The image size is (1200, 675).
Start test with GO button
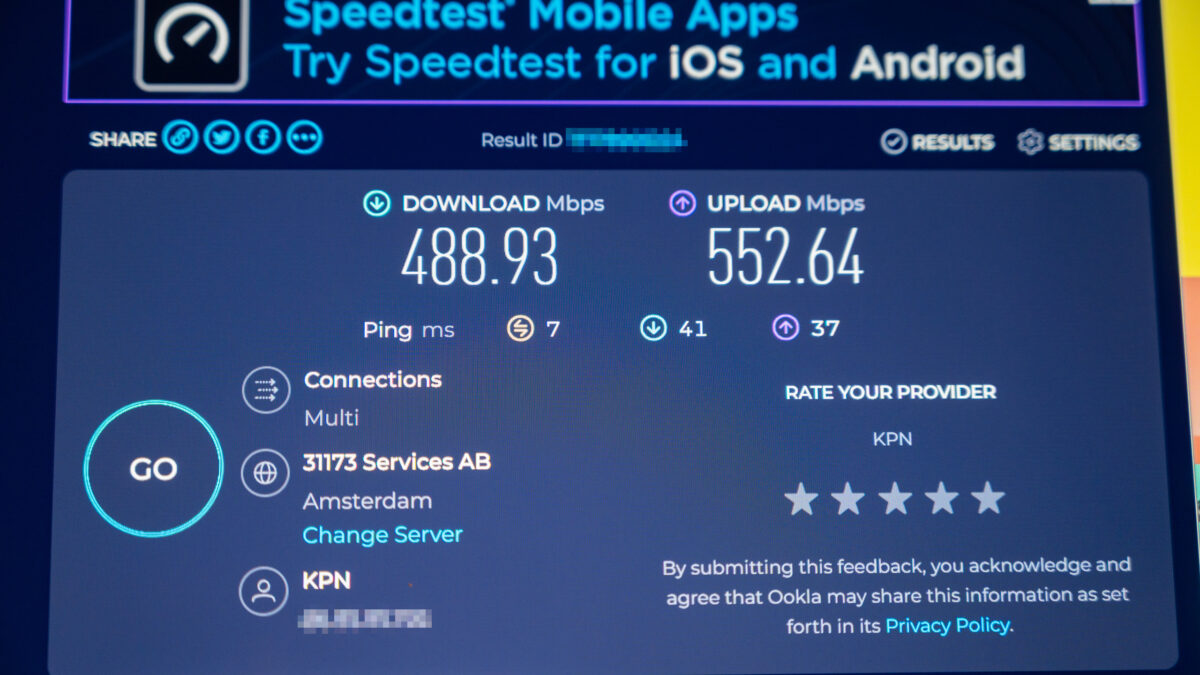(x=153, y=469)
